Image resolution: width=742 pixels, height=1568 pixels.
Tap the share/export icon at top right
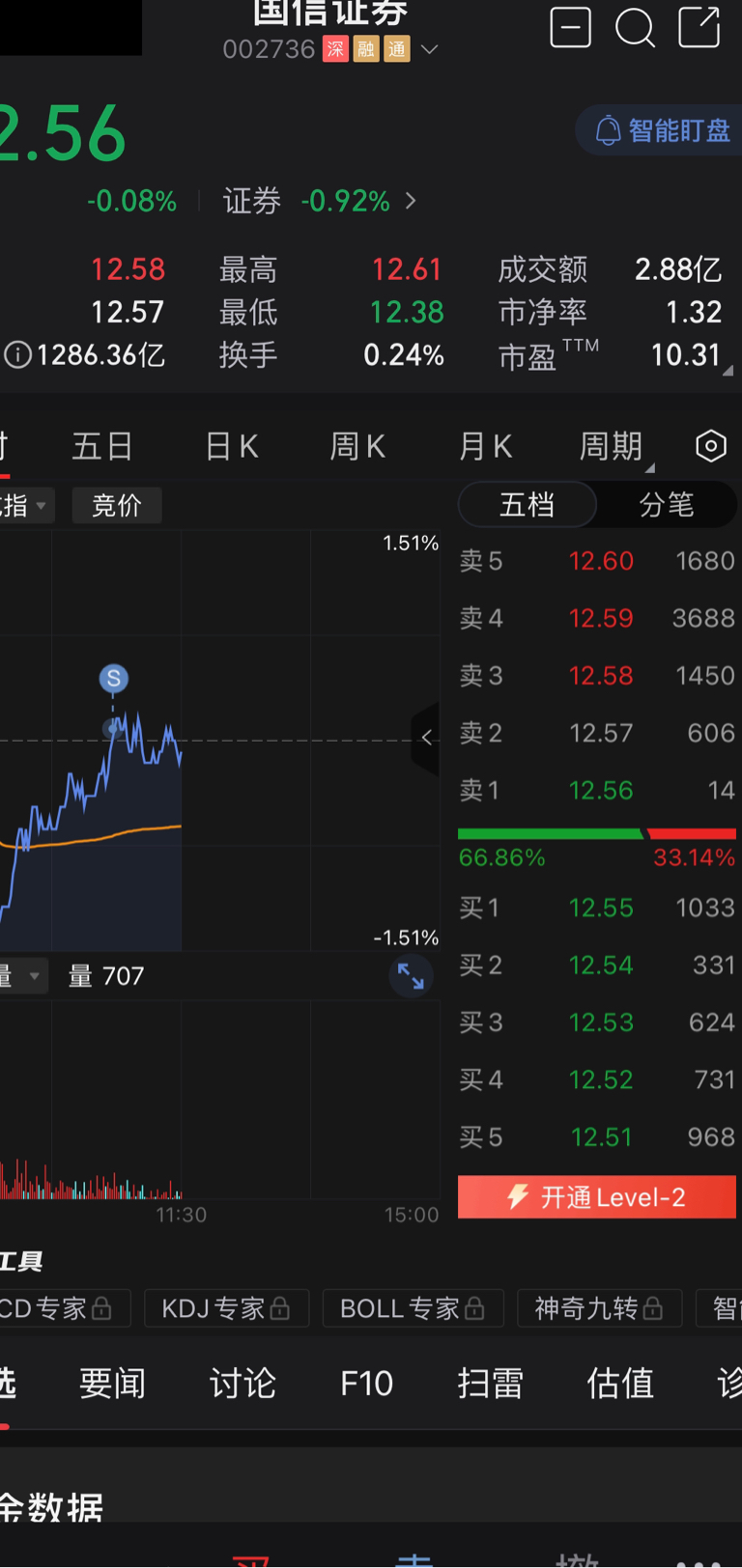699,27
